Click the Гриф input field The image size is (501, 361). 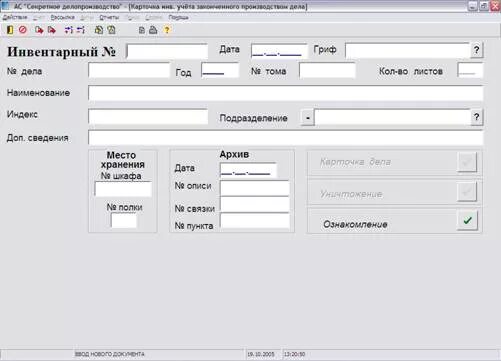pos(407,50)
